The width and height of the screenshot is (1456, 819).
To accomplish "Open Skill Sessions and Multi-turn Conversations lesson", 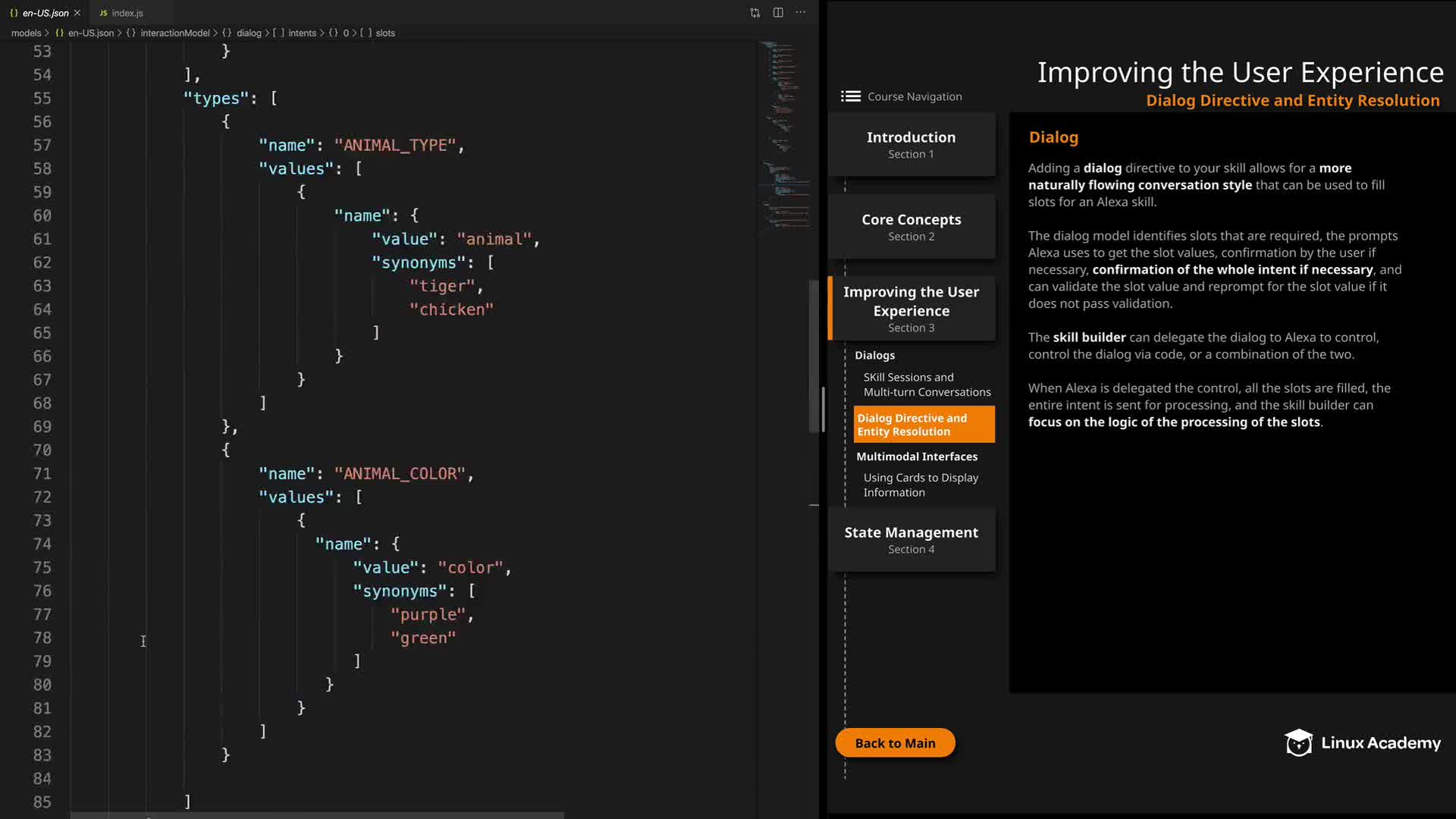I will 926,384.
